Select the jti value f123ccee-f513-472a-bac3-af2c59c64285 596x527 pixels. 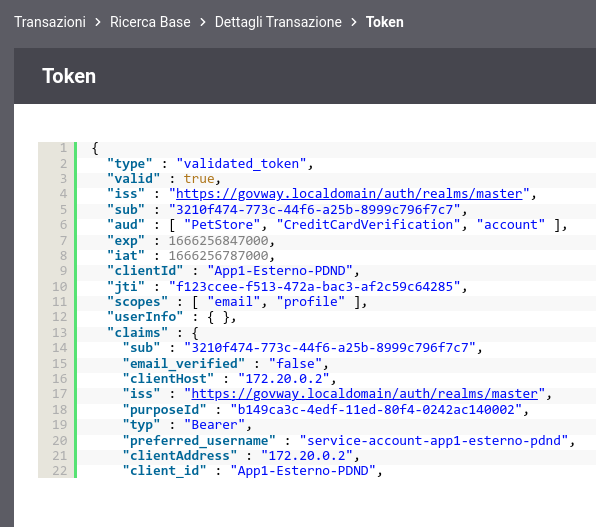[x=314, y=286]
